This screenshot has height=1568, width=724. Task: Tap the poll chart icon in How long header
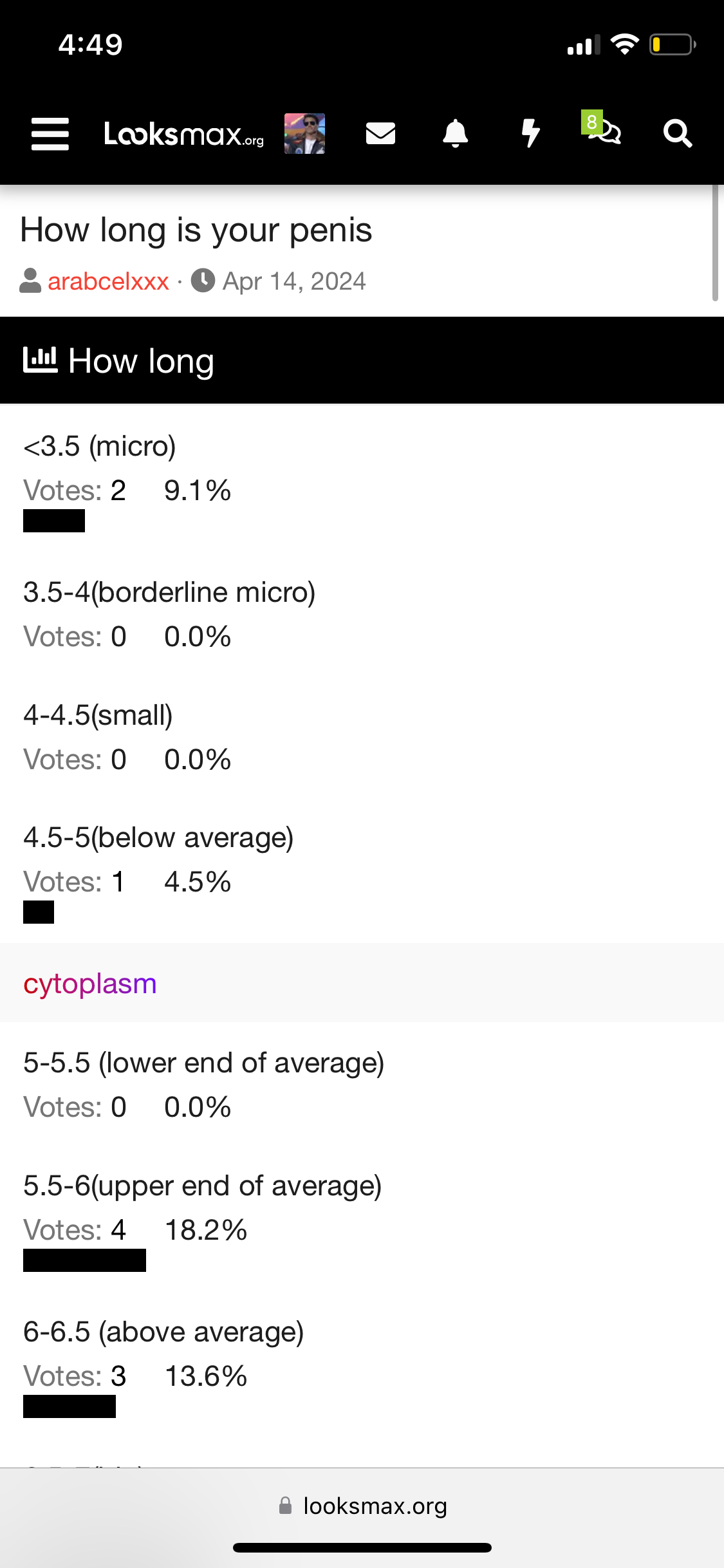coord(40,360)
